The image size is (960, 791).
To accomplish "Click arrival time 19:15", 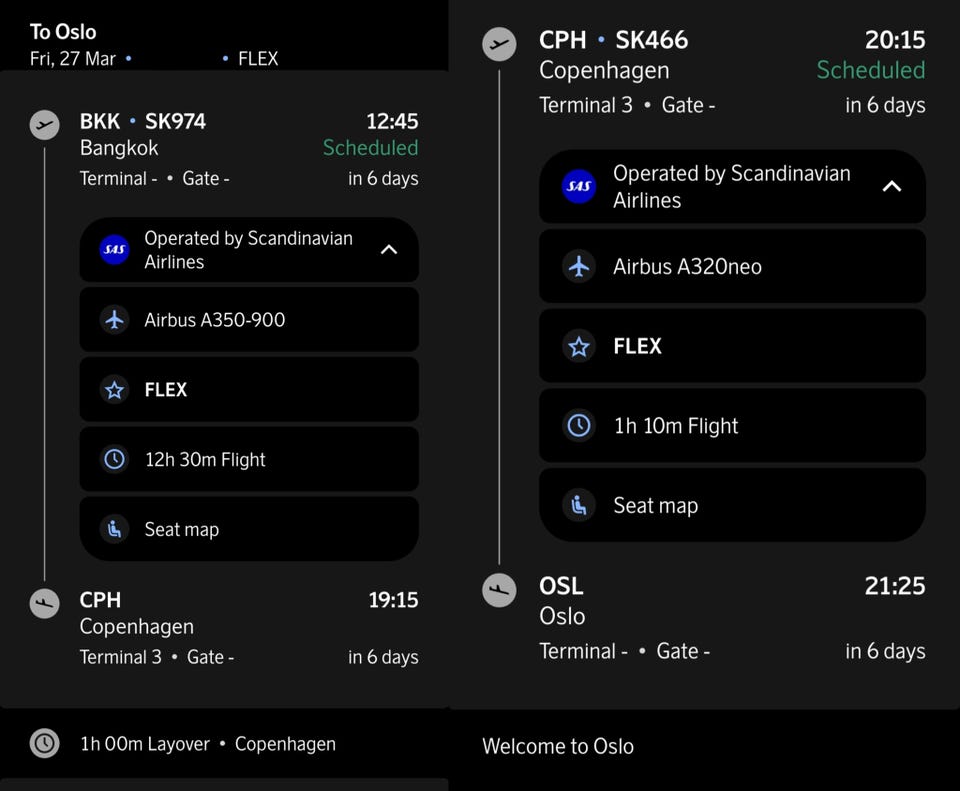I will point(393,600).
